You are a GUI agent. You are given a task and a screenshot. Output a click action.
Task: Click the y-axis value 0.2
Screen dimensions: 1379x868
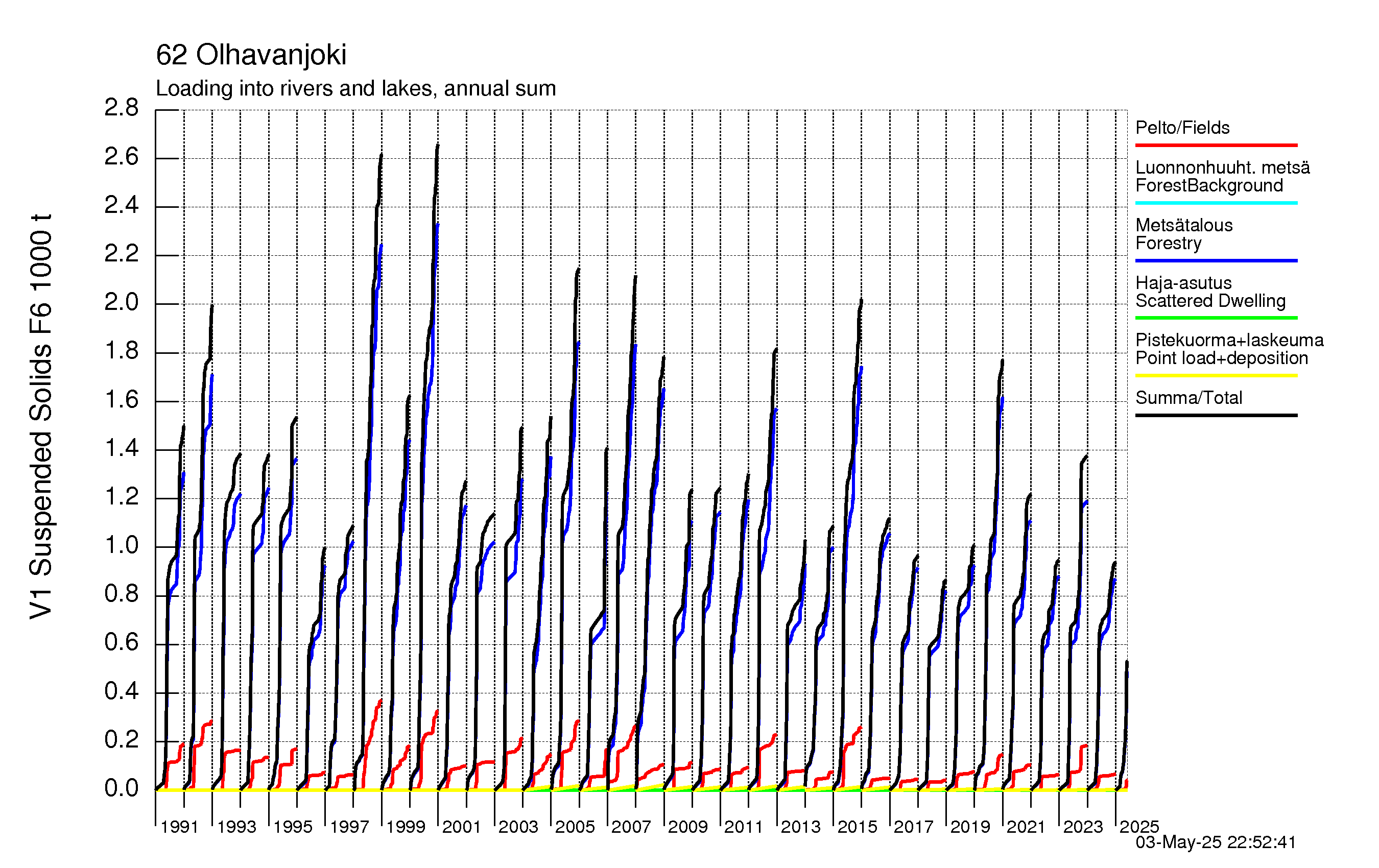(122, 740)
